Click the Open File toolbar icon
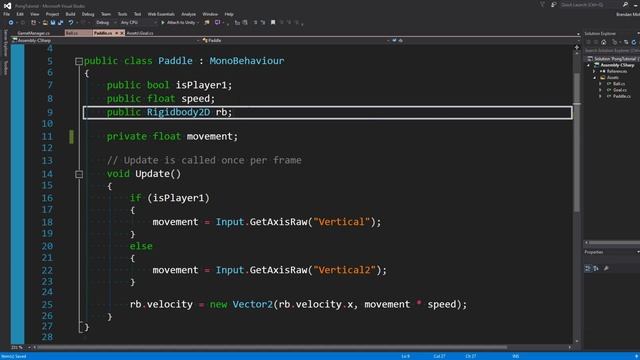This screenshot has height=360, width=640. (45, 22)
